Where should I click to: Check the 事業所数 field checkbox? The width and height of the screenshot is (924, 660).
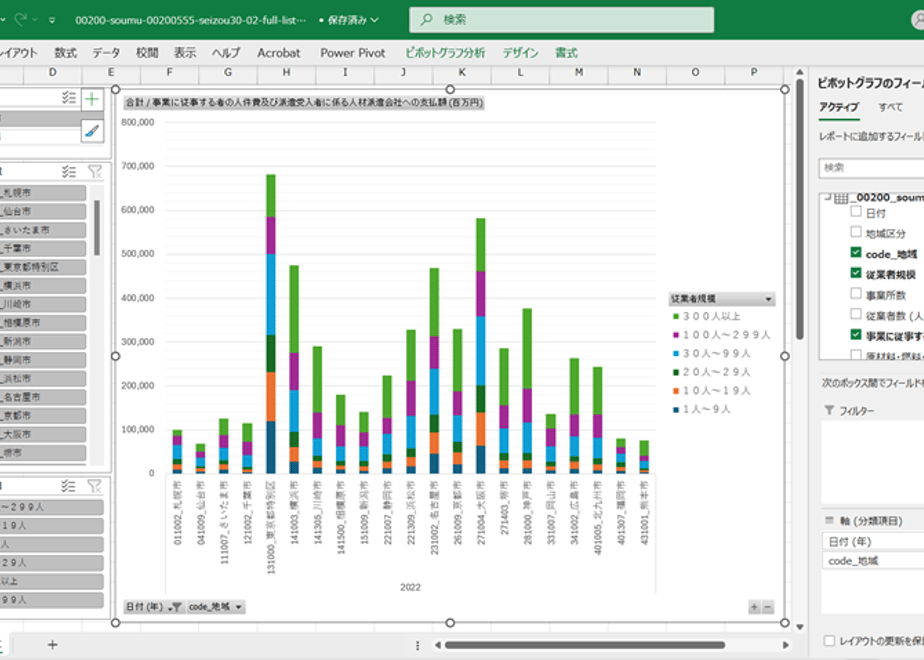pyautogui.click(x=856, y=293)
